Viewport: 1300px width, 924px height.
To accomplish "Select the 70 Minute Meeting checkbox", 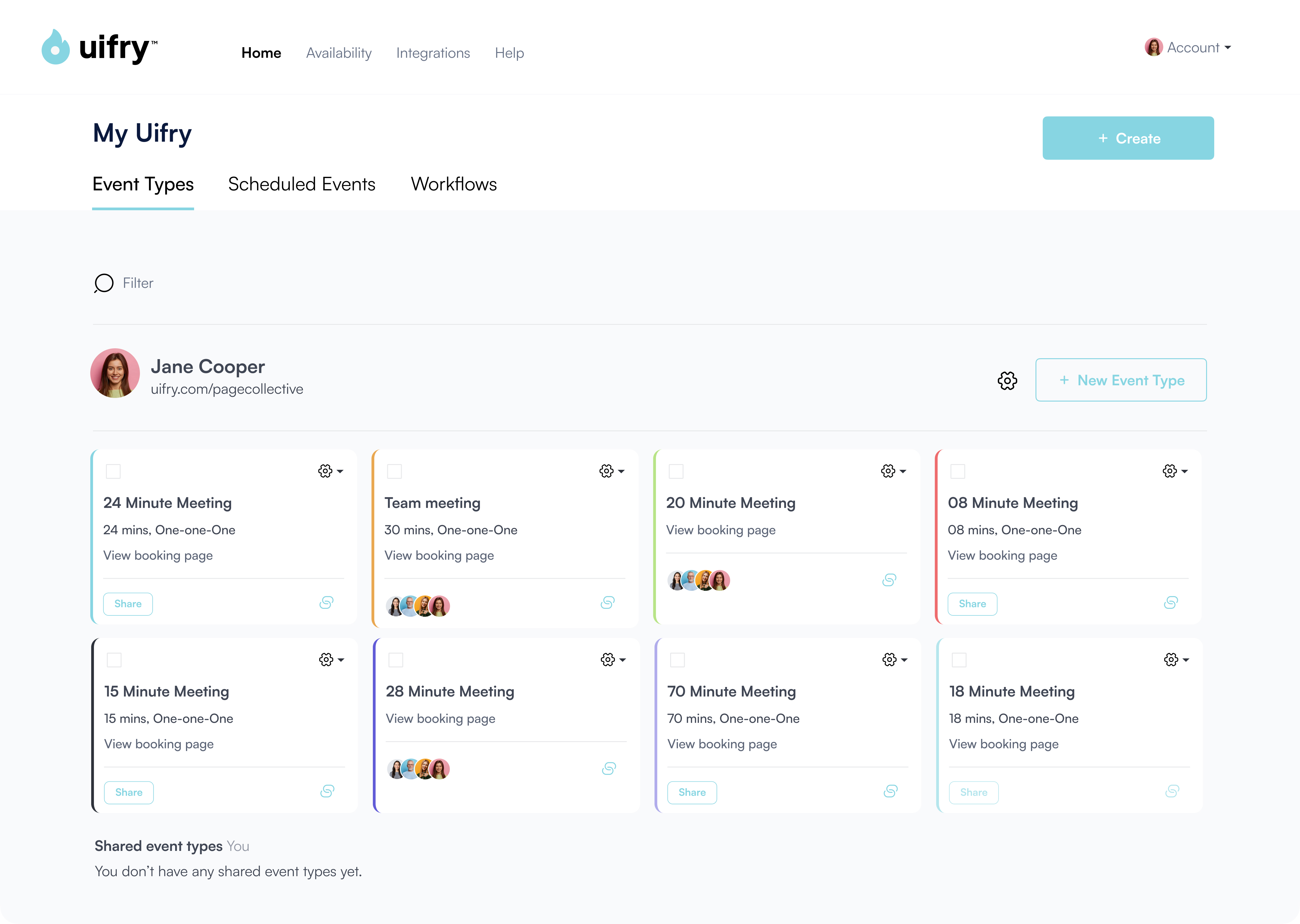I will click(x=677, y=660).
